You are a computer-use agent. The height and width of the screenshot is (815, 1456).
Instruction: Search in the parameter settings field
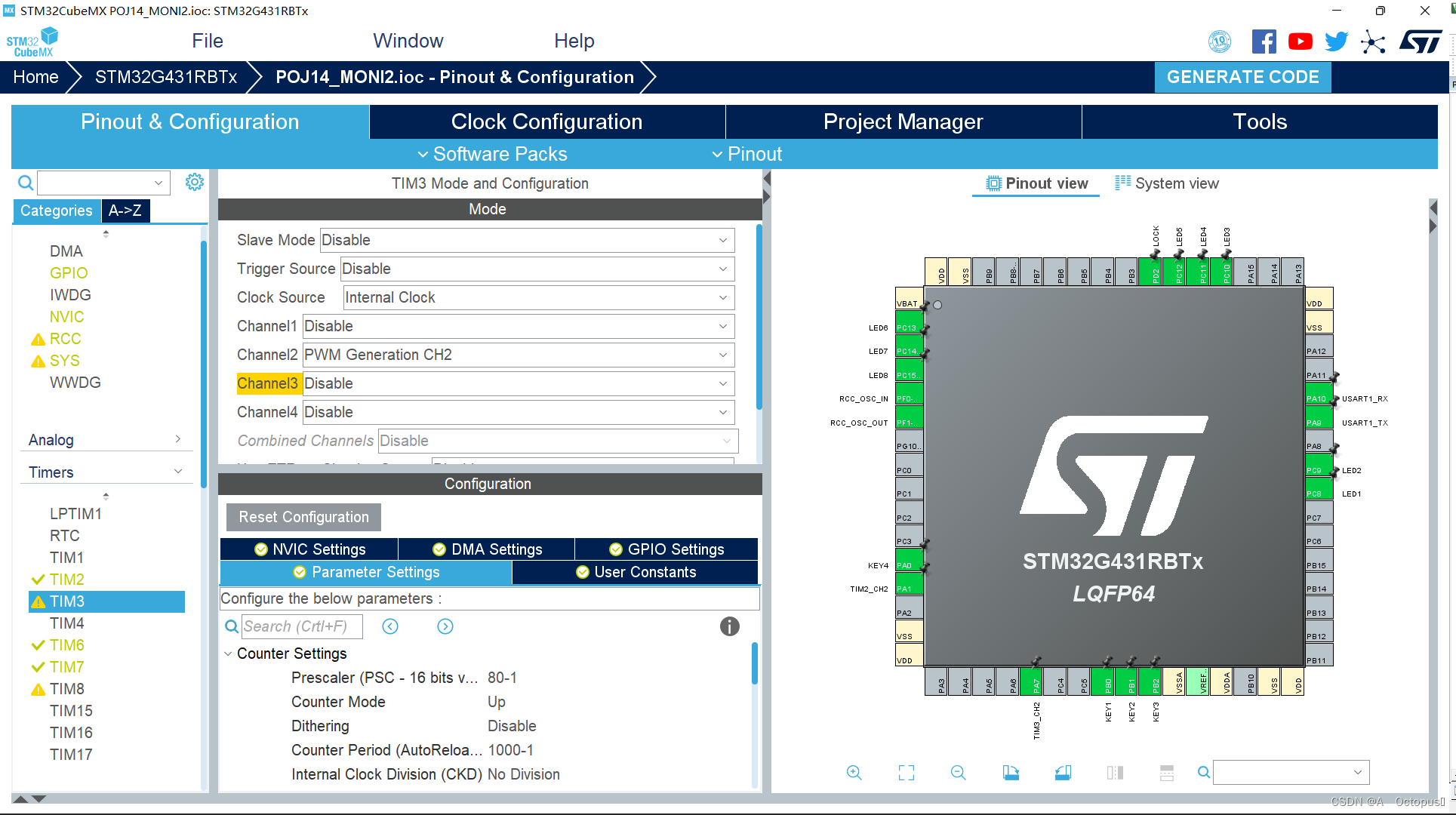(304, 625)
